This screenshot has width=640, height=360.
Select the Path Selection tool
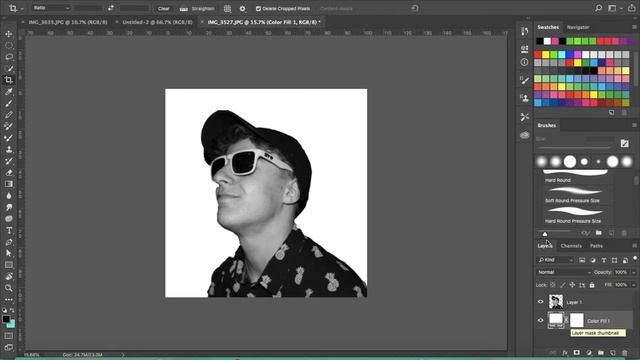click(x=9, y=253)
